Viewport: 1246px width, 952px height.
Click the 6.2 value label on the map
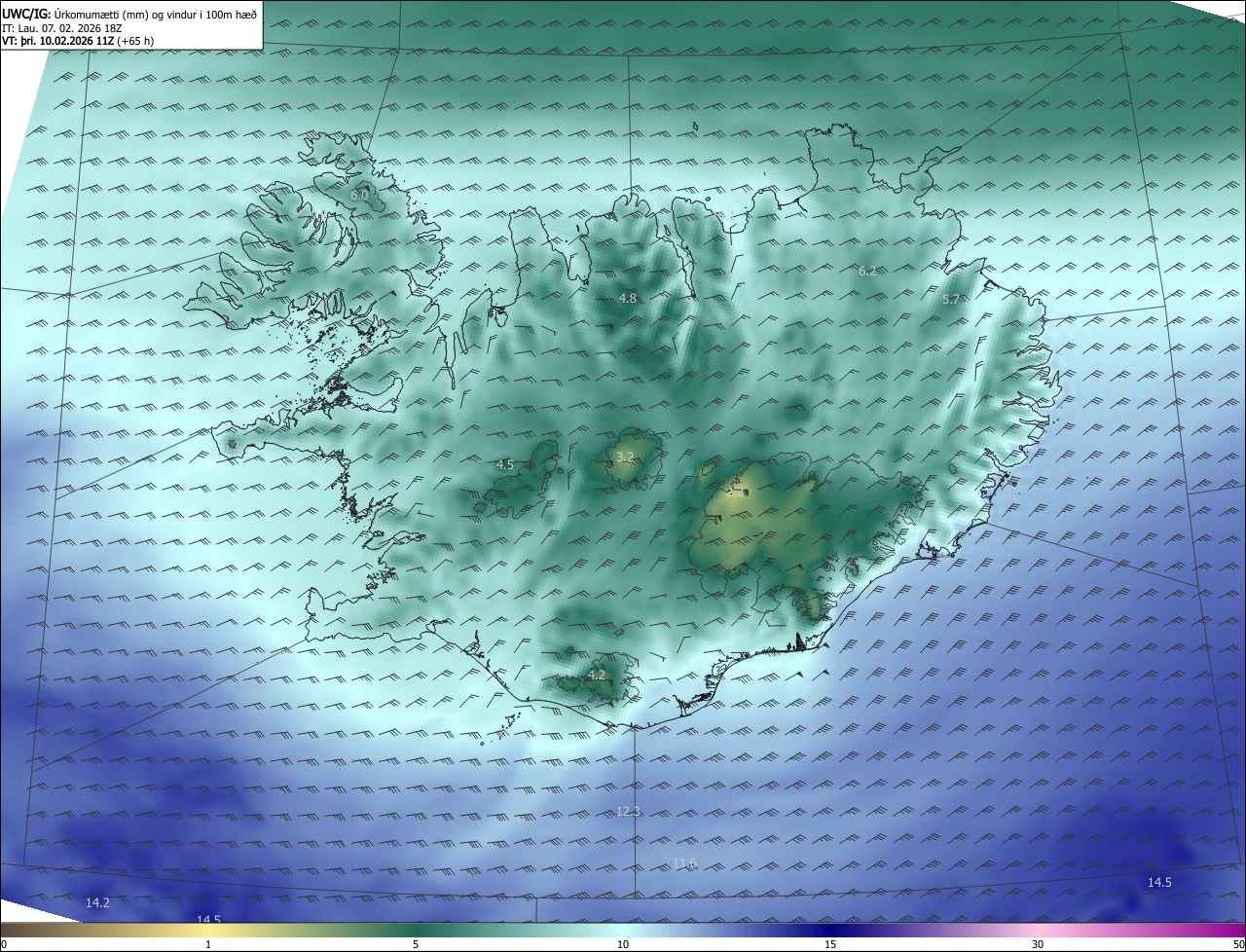point(867,271)
